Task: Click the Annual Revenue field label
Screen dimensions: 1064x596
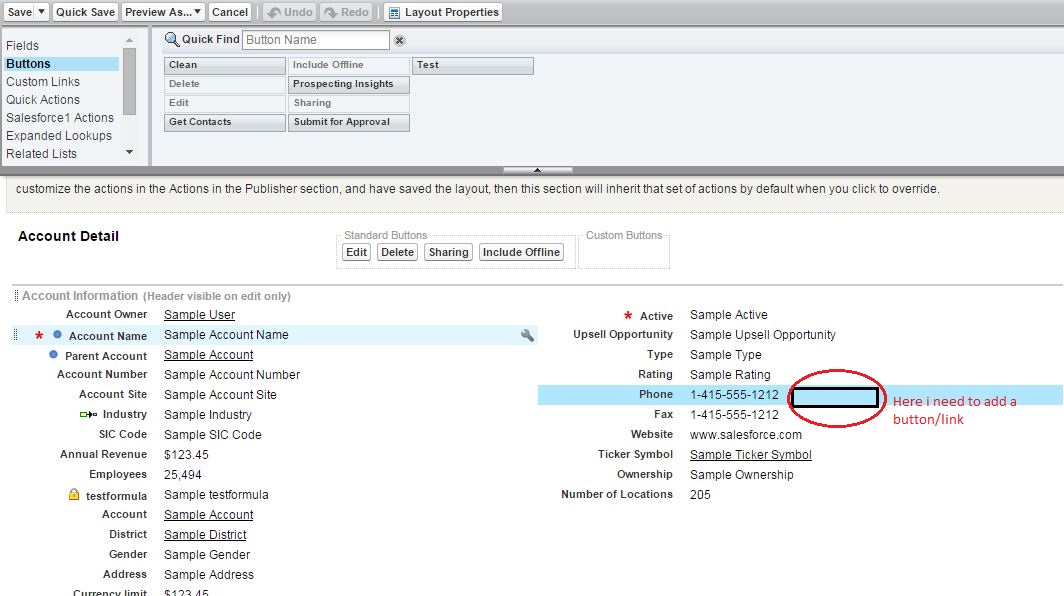Action: click(x=103, y=454)
